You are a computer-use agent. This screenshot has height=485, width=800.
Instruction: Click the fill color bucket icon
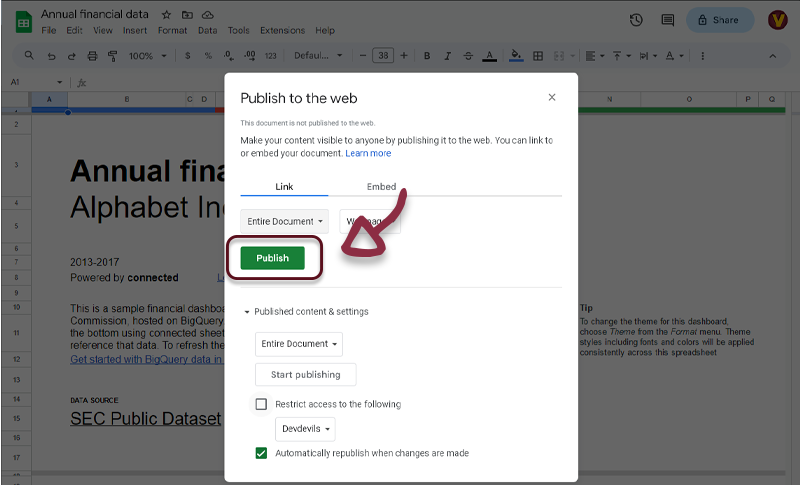coord(516,56)
